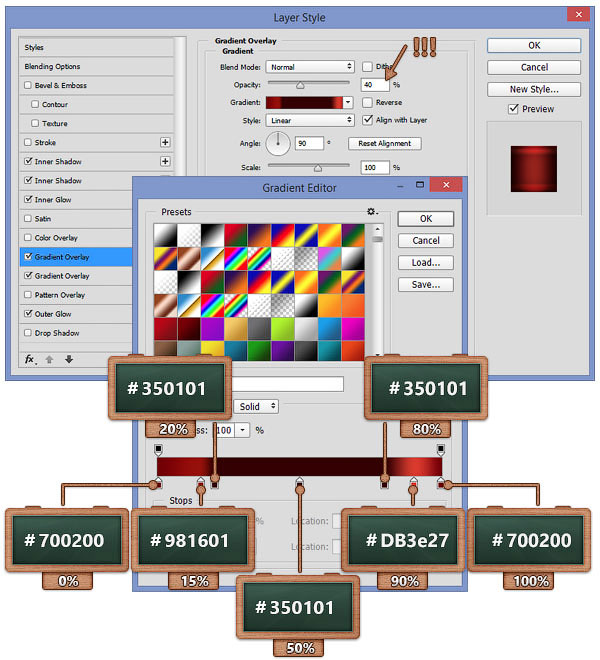Open the Blend Mode Normal dropdown

click(310, 67)
